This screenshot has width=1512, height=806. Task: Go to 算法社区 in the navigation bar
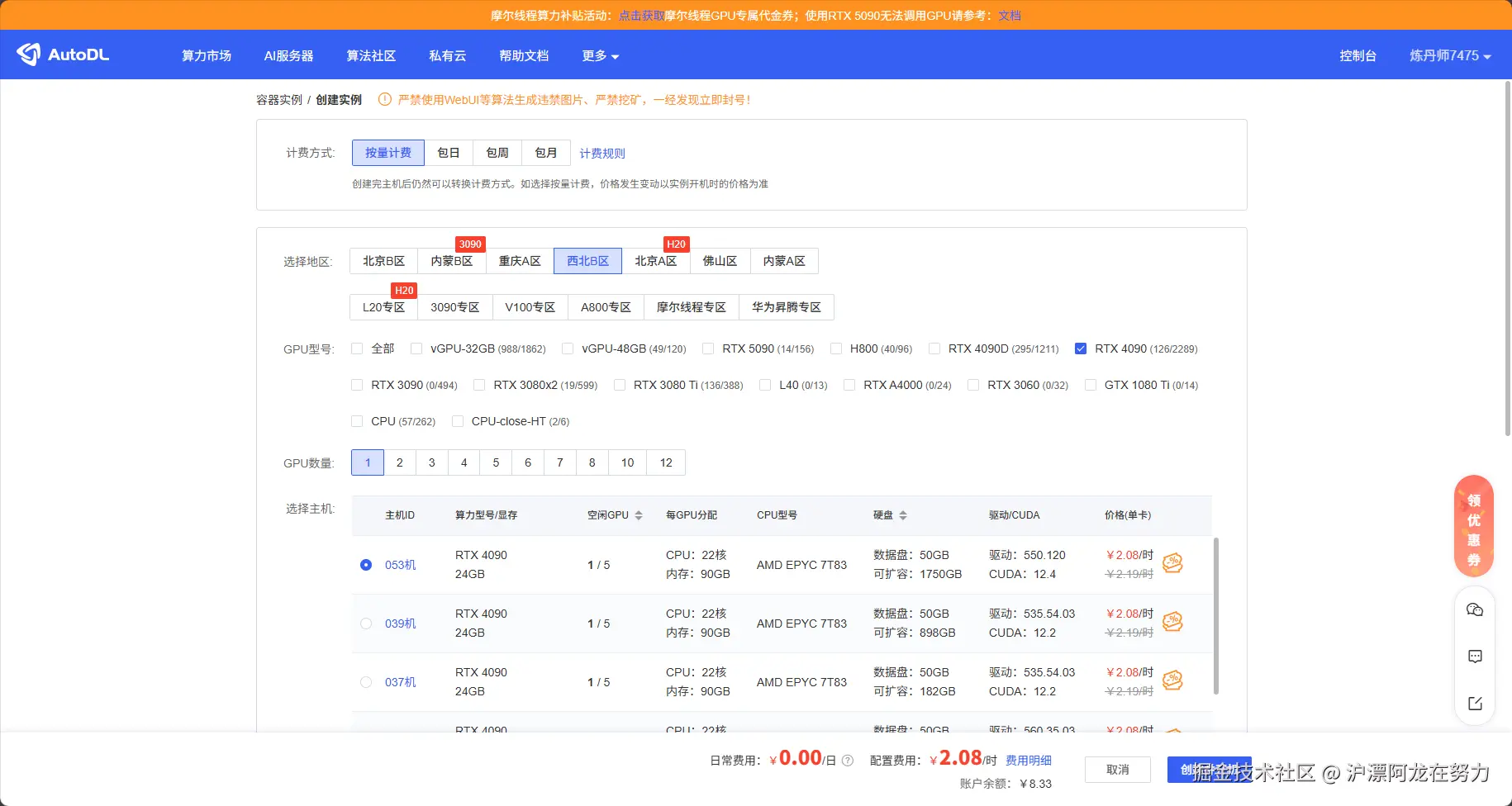(x=371, y=55)
